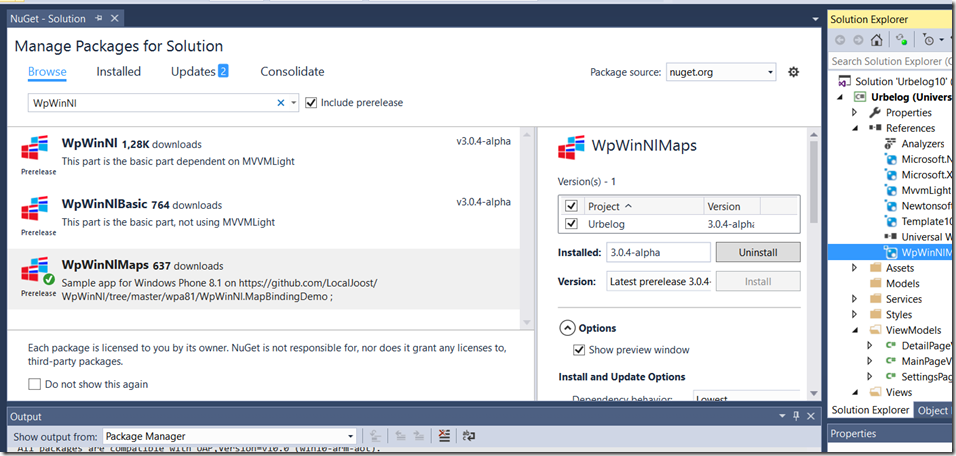956x456 pixels.
Task: Collapse the Options section chevron
Action: click(567, 328)
